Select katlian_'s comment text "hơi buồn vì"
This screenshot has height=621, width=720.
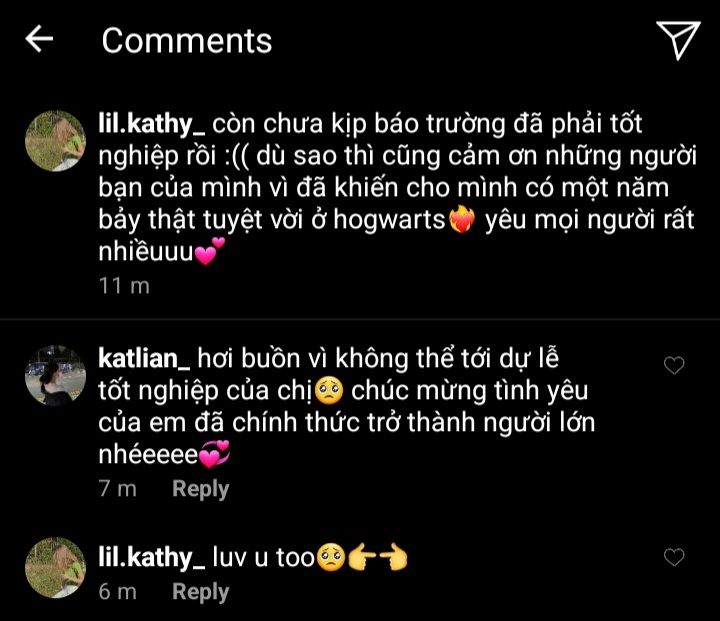click(x=263, y=358)
